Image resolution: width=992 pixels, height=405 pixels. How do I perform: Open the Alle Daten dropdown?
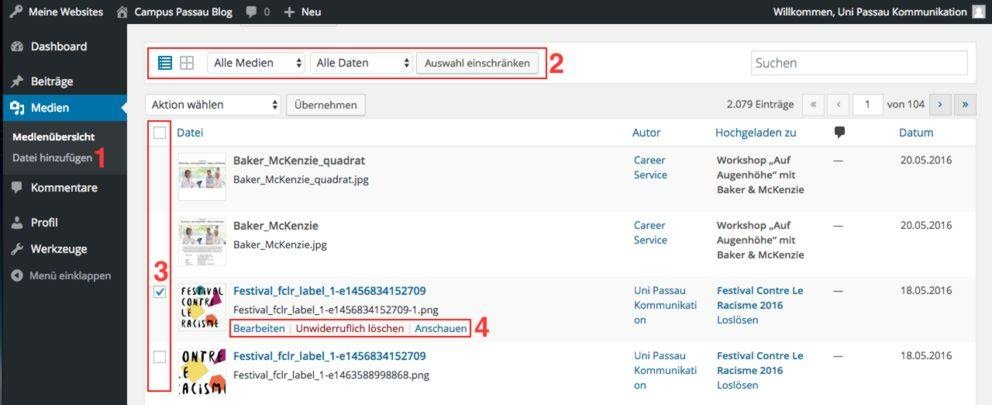pyautogui.click(x=361, y=63)
